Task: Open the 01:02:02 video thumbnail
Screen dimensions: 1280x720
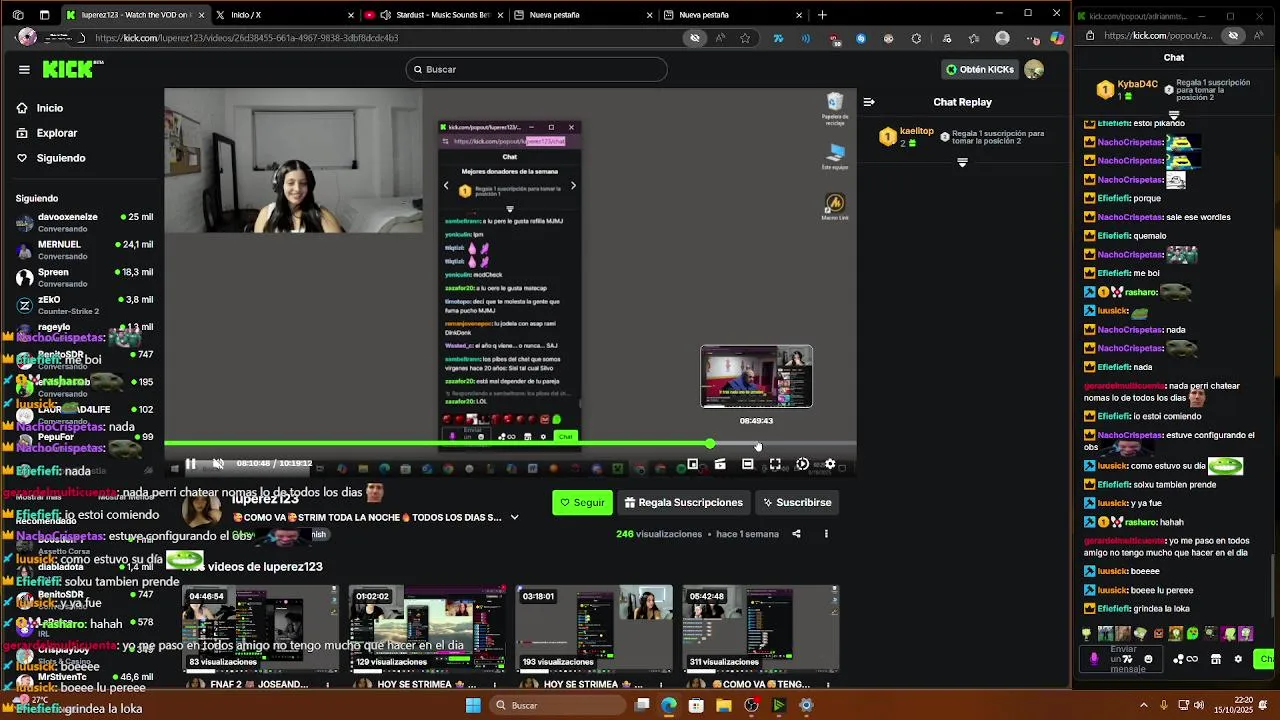Action: [x=427, y=627]
